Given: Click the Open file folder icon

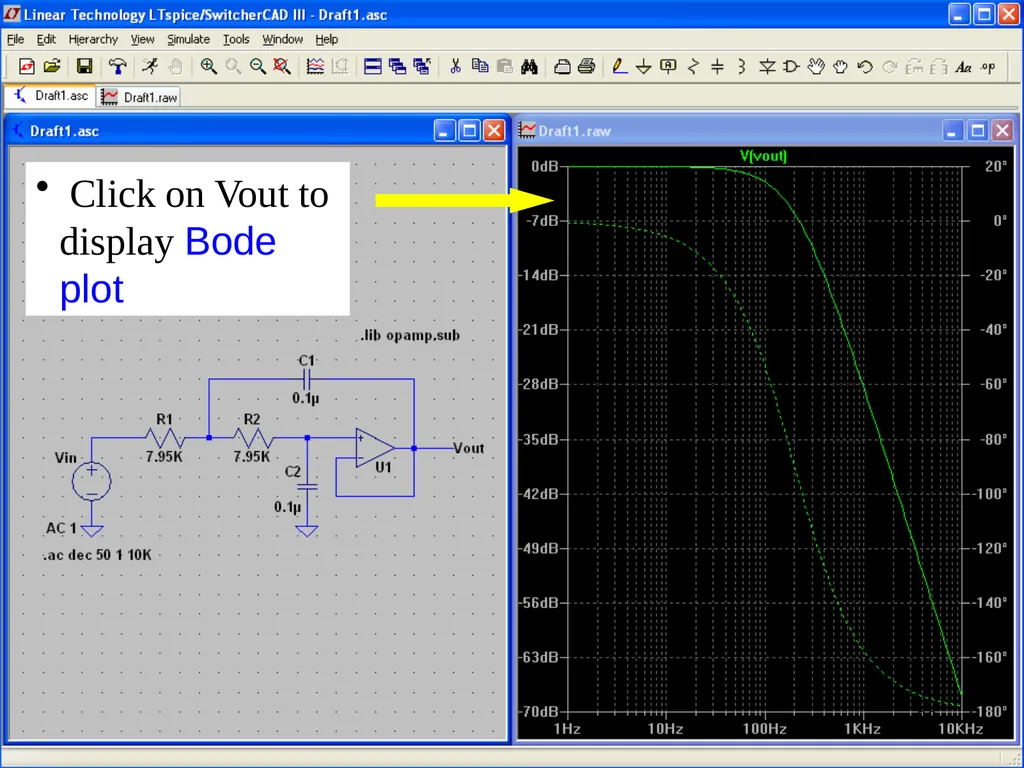Looking at the screenshot, I should pos(52,66).
